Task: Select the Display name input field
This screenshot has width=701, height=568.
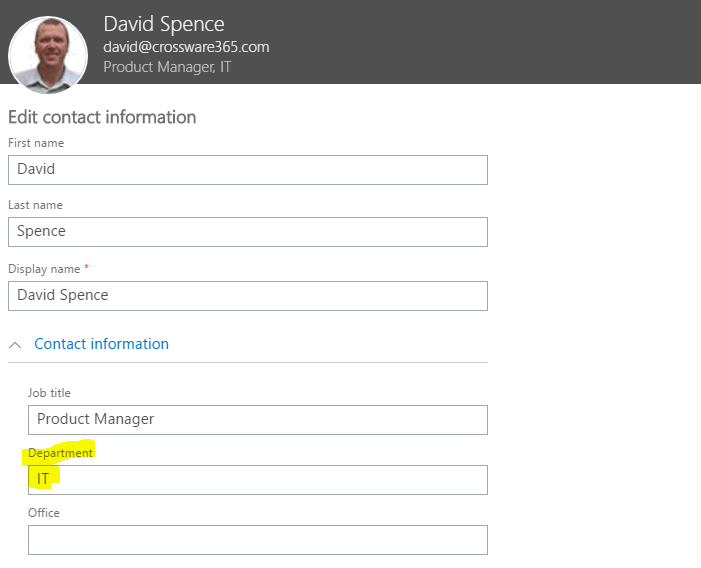Action: pyautogui.click(x=248, y=296)
